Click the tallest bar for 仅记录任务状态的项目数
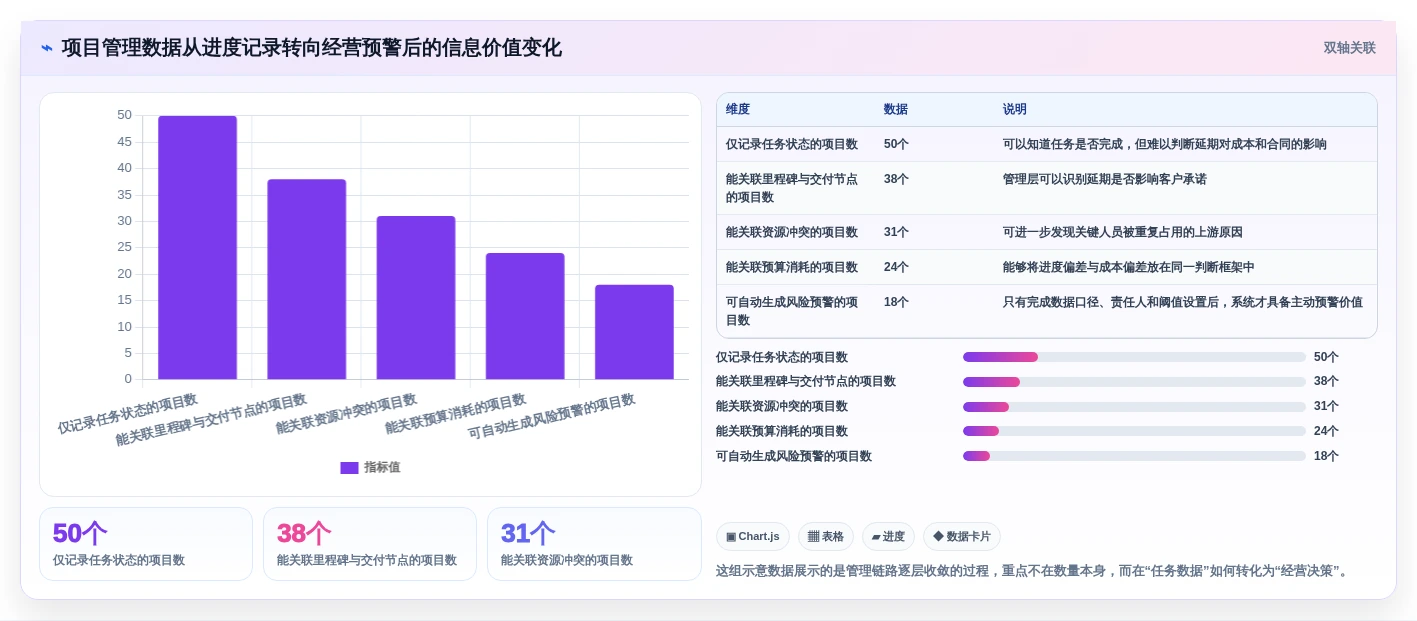 (197, 247)
